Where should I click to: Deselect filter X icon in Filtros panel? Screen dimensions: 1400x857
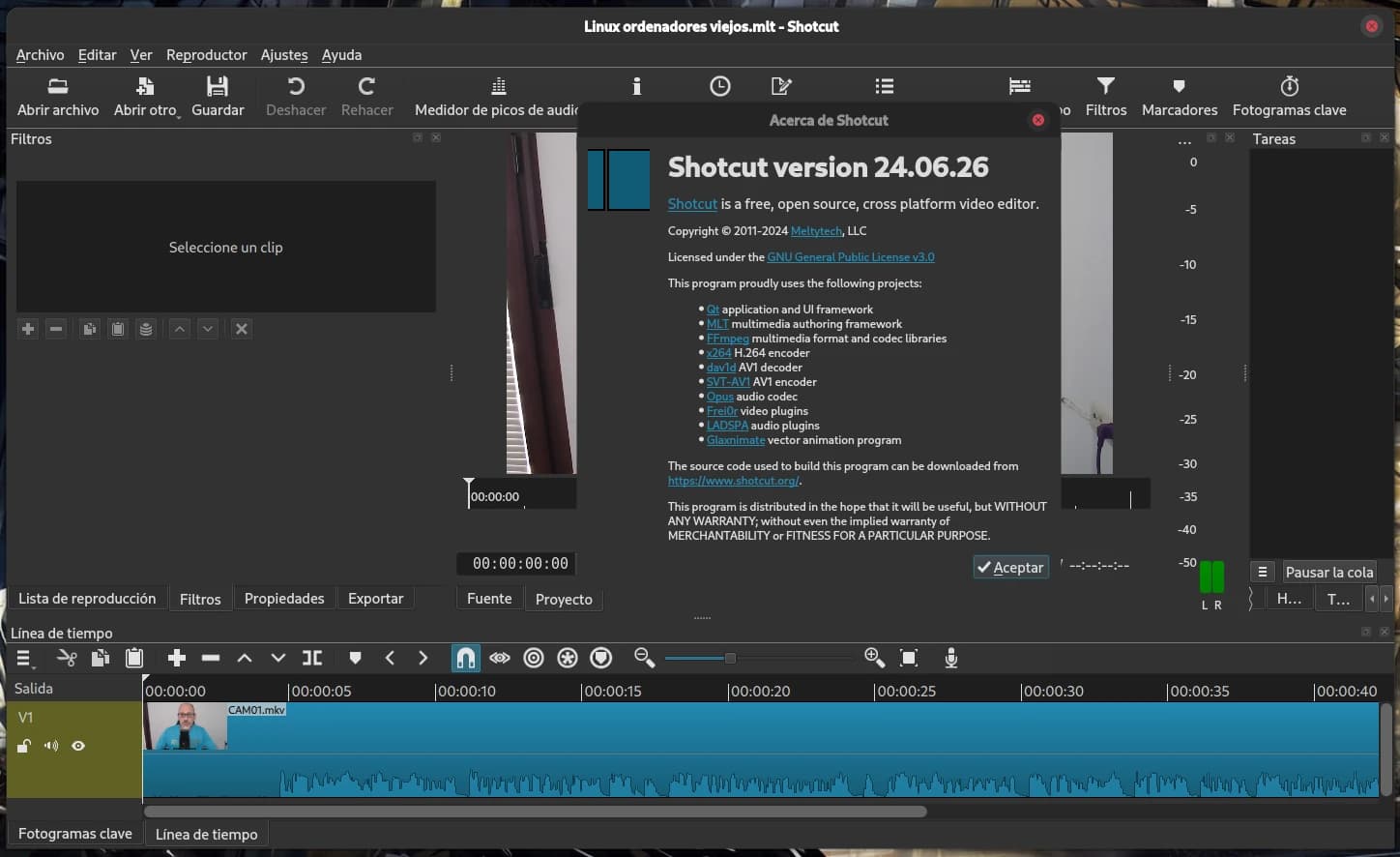[242, 329]
